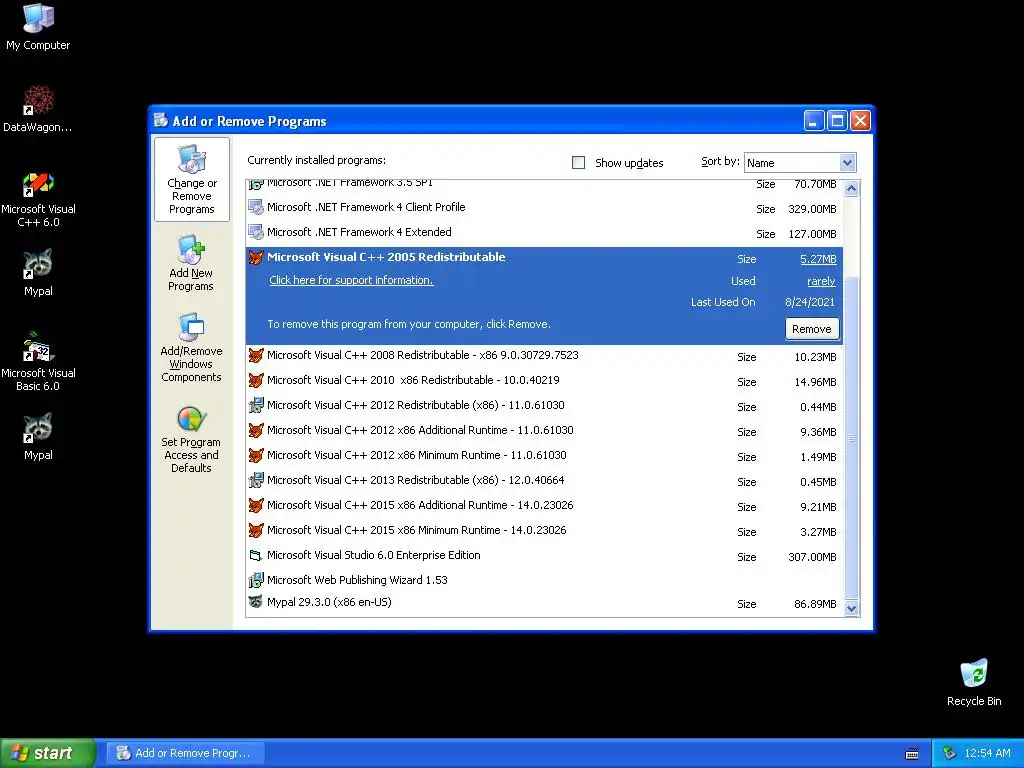
Task: Click the Mypal 29.3.0 list icon
Action: coord(256,601)
